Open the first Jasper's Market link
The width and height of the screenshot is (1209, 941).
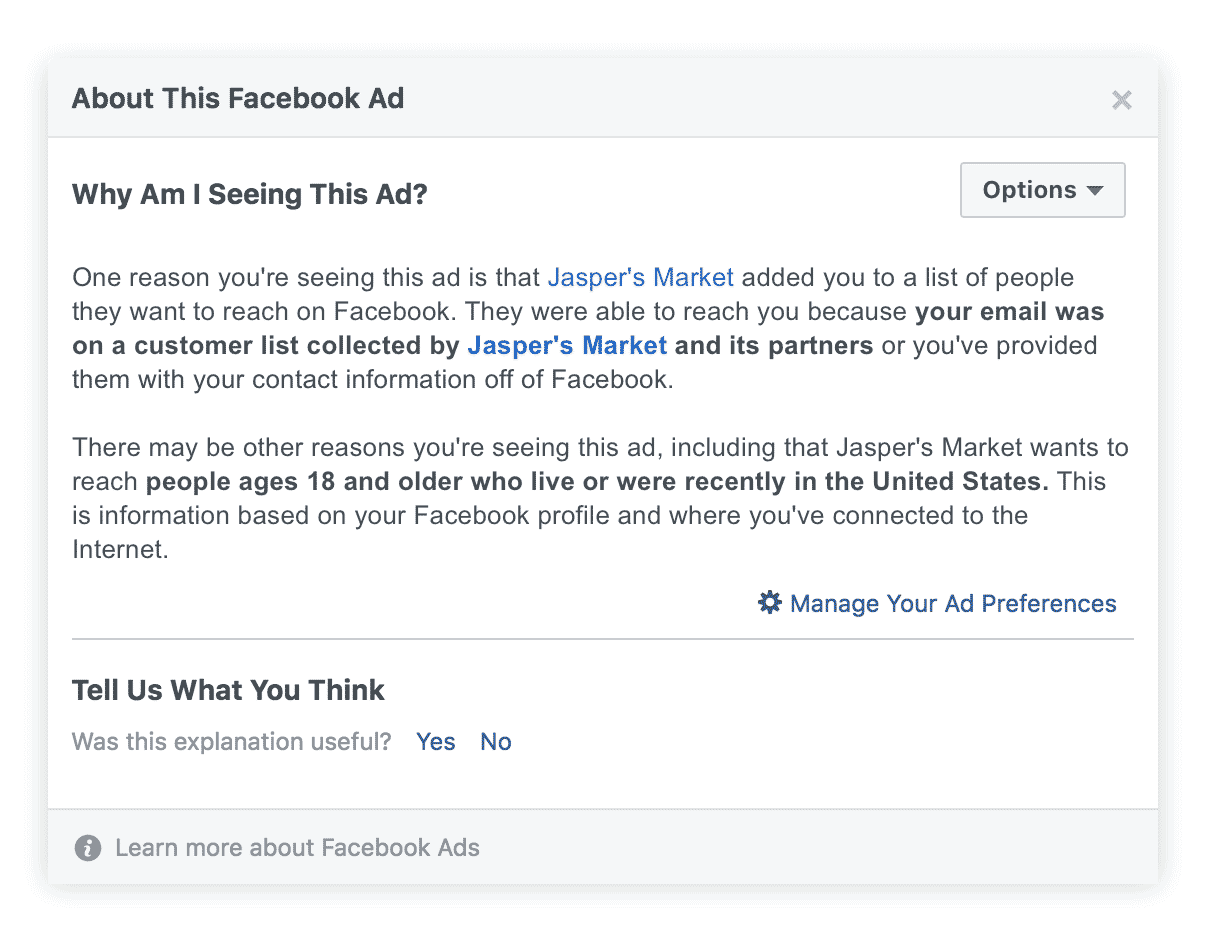pos(640,277)
